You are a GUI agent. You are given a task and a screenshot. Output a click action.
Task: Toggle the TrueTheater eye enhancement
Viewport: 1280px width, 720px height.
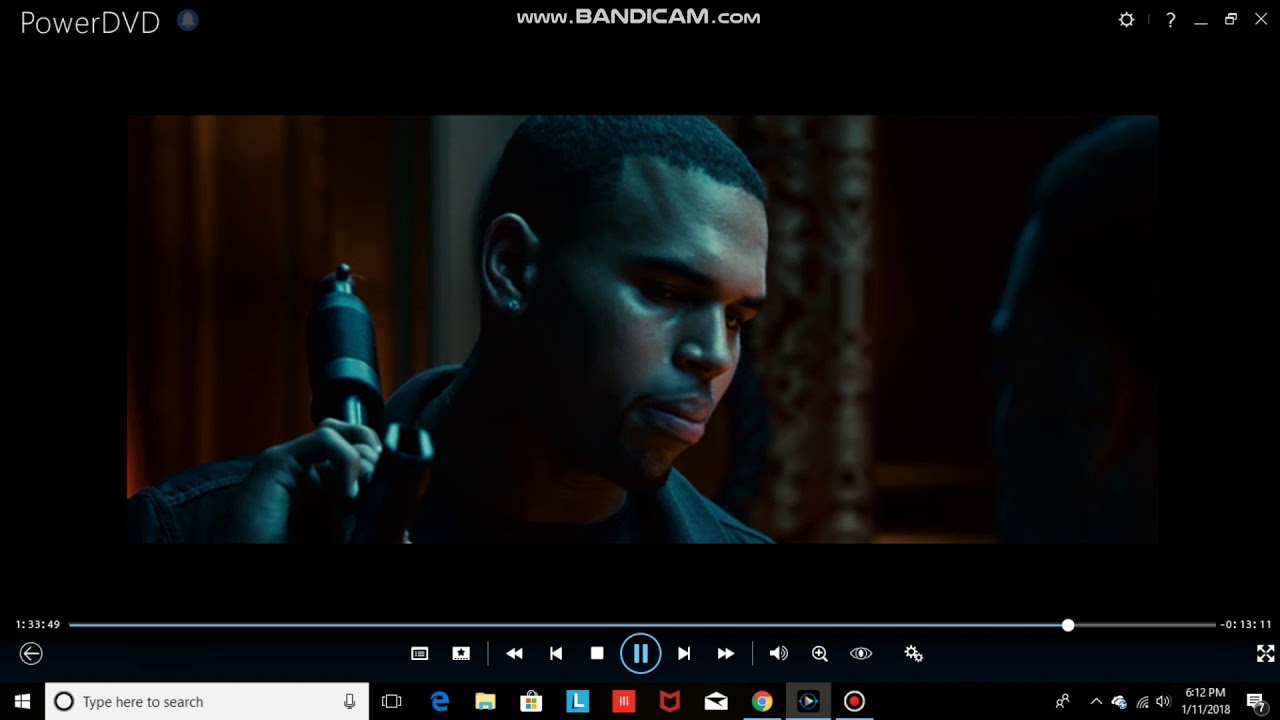(x=861, y=653)
